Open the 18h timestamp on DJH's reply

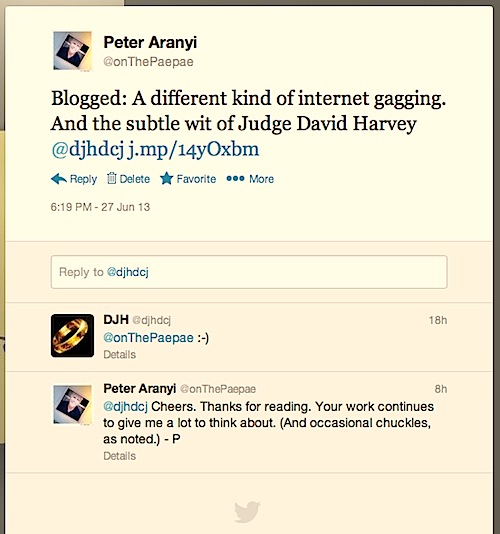[438, 320]
